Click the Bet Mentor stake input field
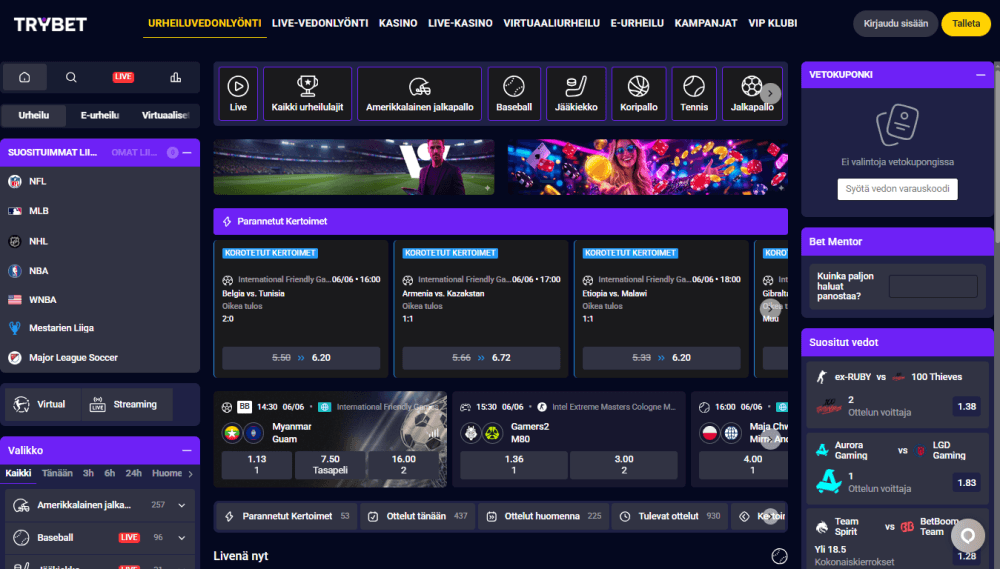The image size is (1000, 569). tap(933, 286)
